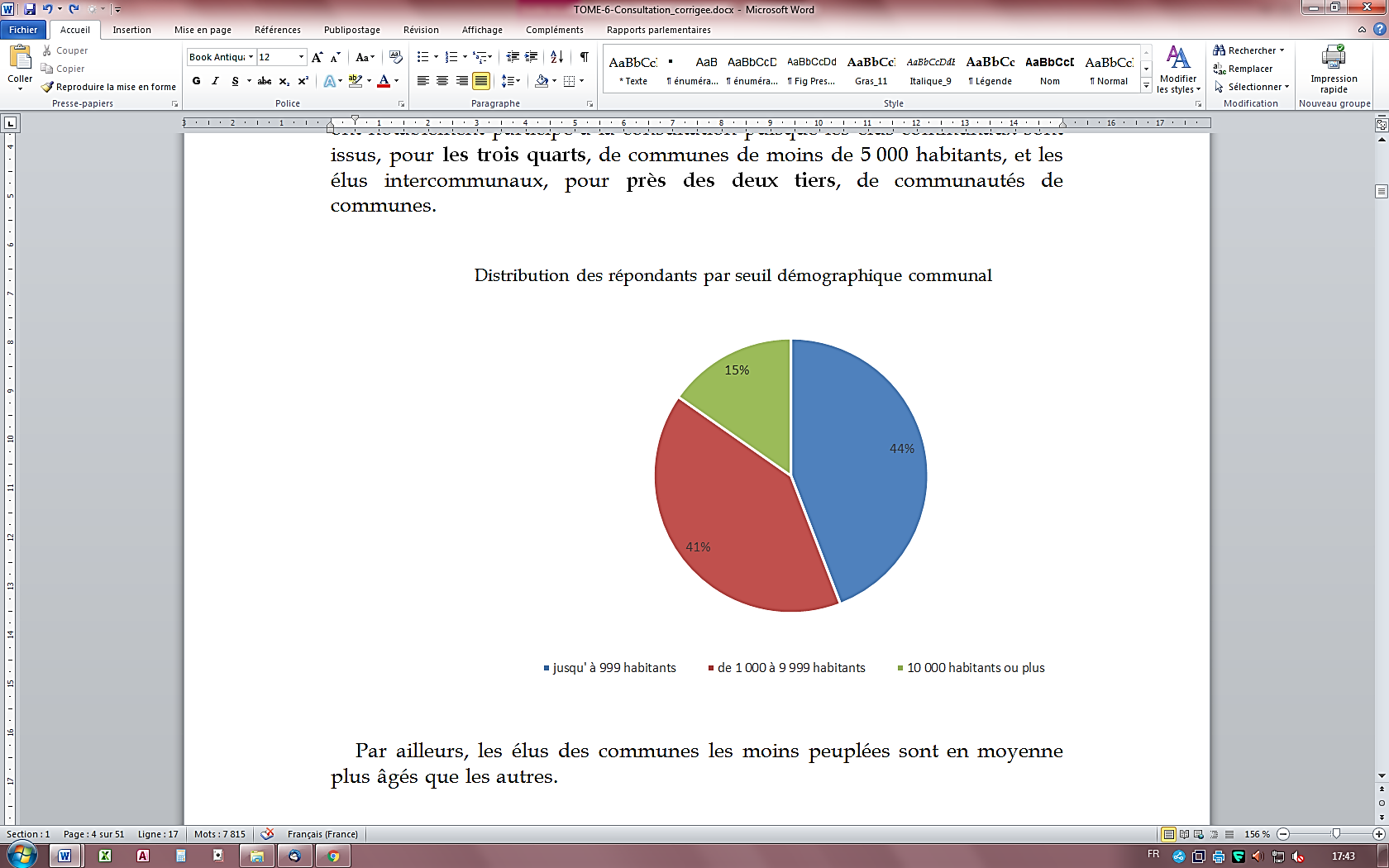
Task: Increase paragraph indent
Action: click(532, 57)
